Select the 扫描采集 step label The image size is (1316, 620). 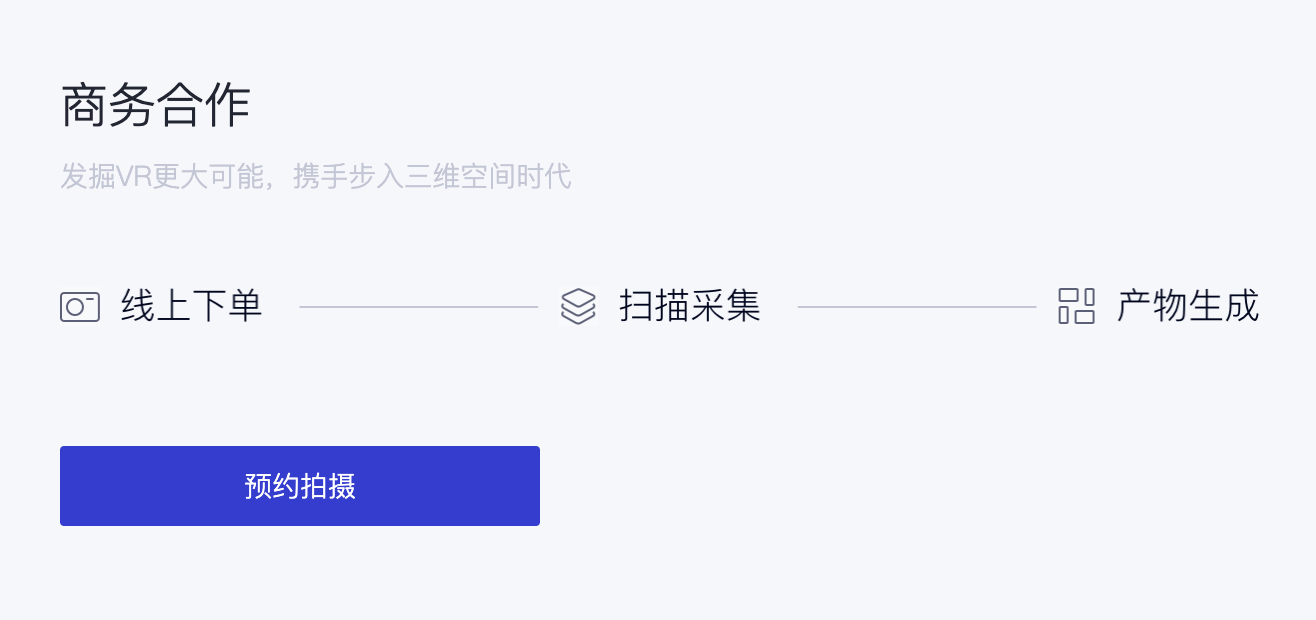coord(689,306)
